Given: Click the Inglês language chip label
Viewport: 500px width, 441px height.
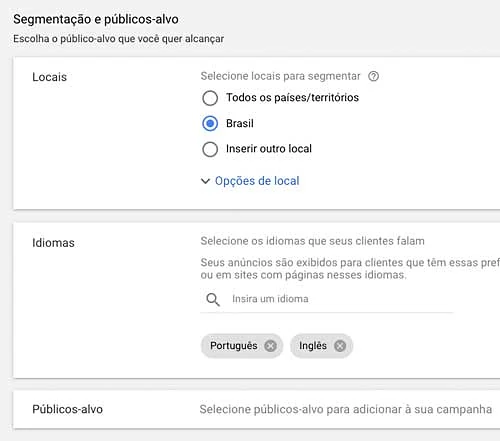Looking at the screenshot, I should coord(313,346).
